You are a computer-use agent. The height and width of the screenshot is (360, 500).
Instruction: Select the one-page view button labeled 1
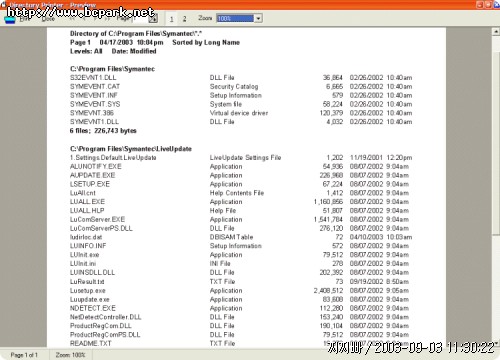pos(171,19)
